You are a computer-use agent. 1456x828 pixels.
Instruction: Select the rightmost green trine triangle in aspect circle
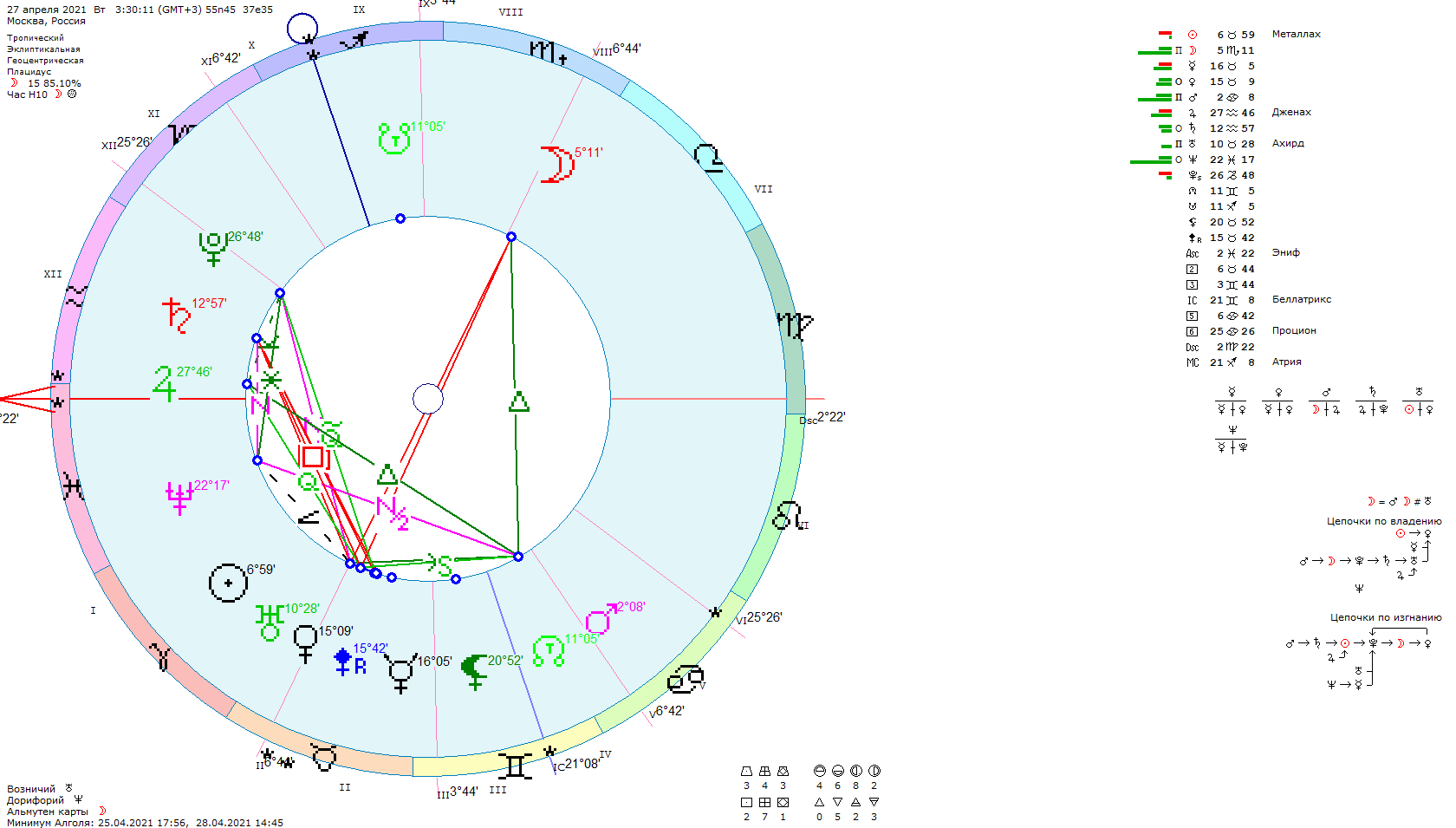click(x=518, y=402)
